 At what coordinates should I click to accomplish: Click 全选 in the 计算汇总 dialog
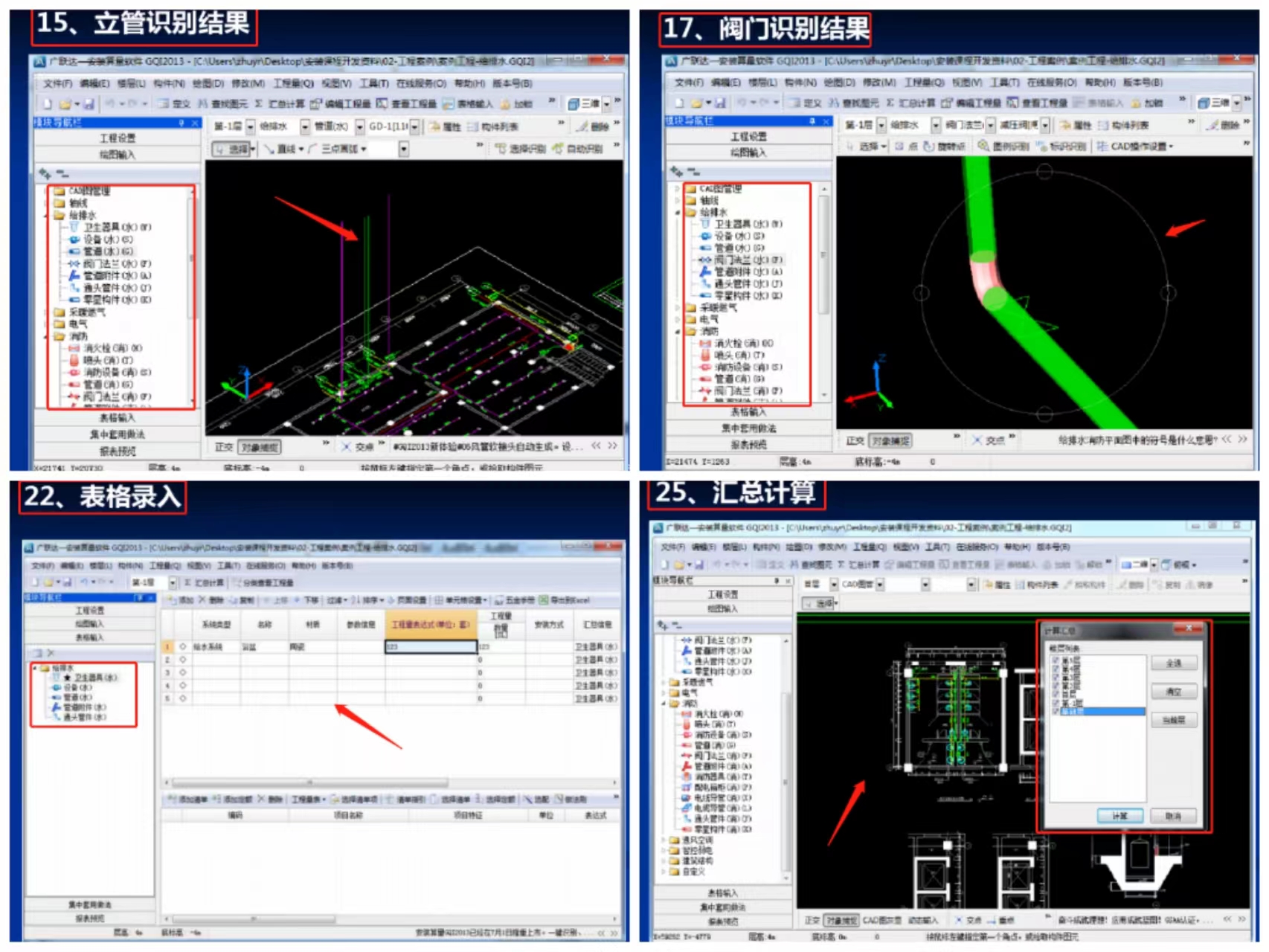click(1173, 663)
